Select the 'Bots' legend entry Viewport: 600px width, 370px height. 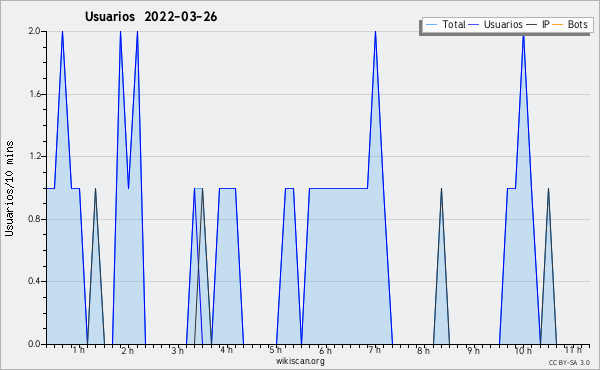coord(570,24)
